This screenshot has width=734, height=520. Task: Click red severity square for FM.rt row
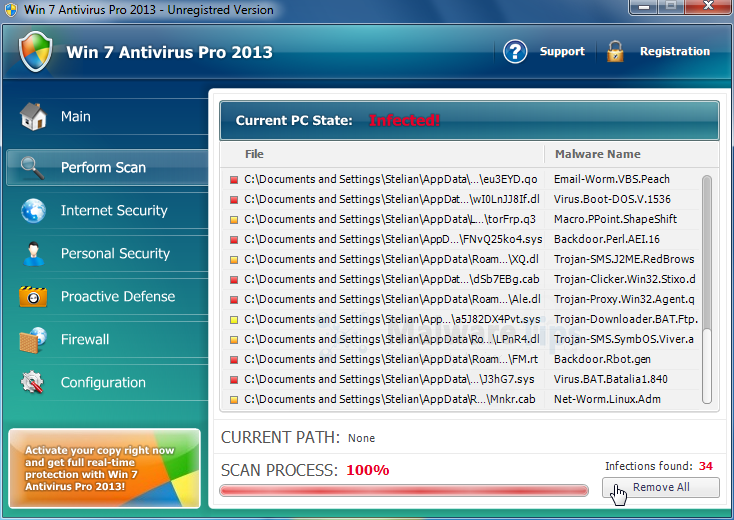234,360
